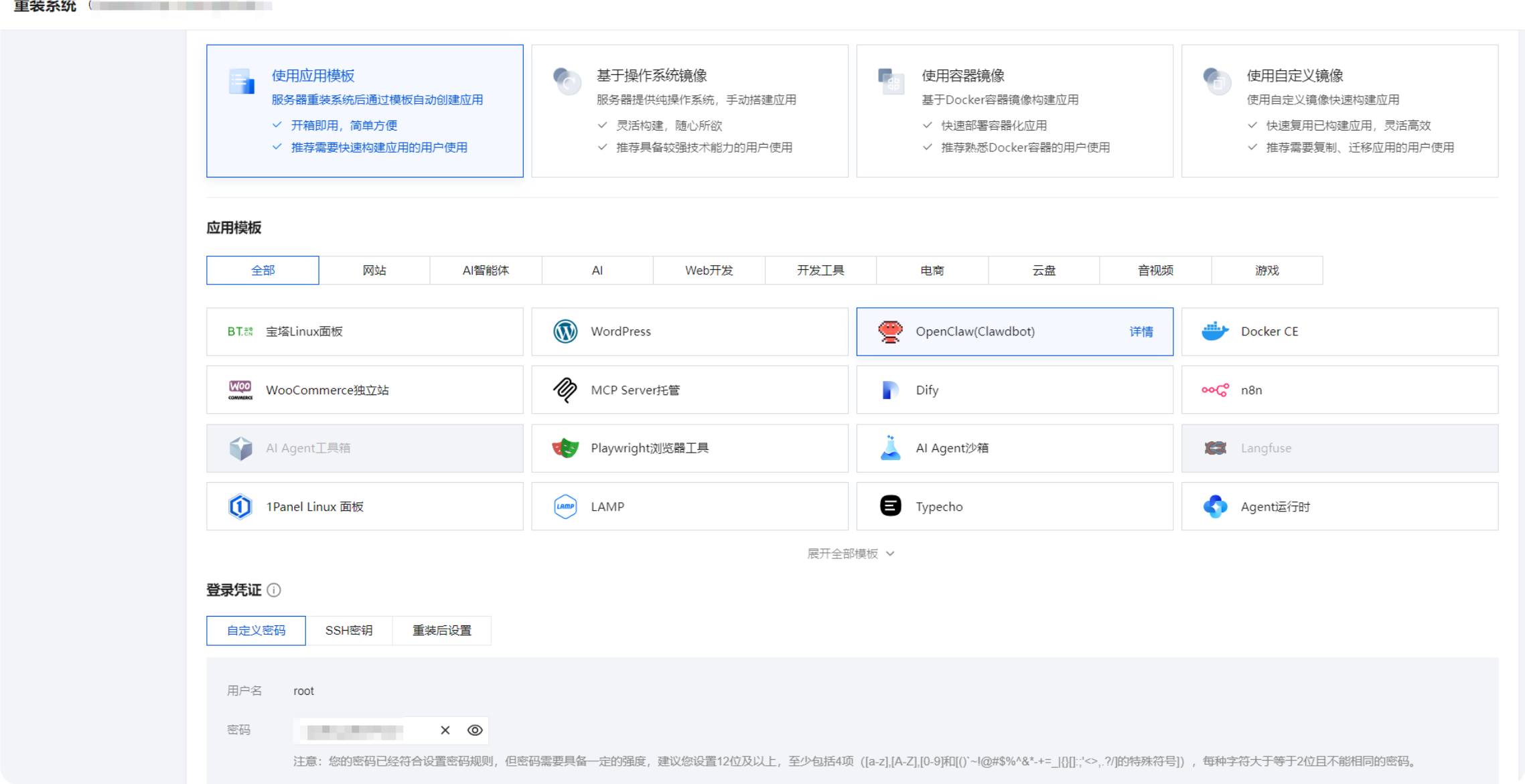Select the Typecho template icon
The image size is (1525, 784).
pos(890,506)
